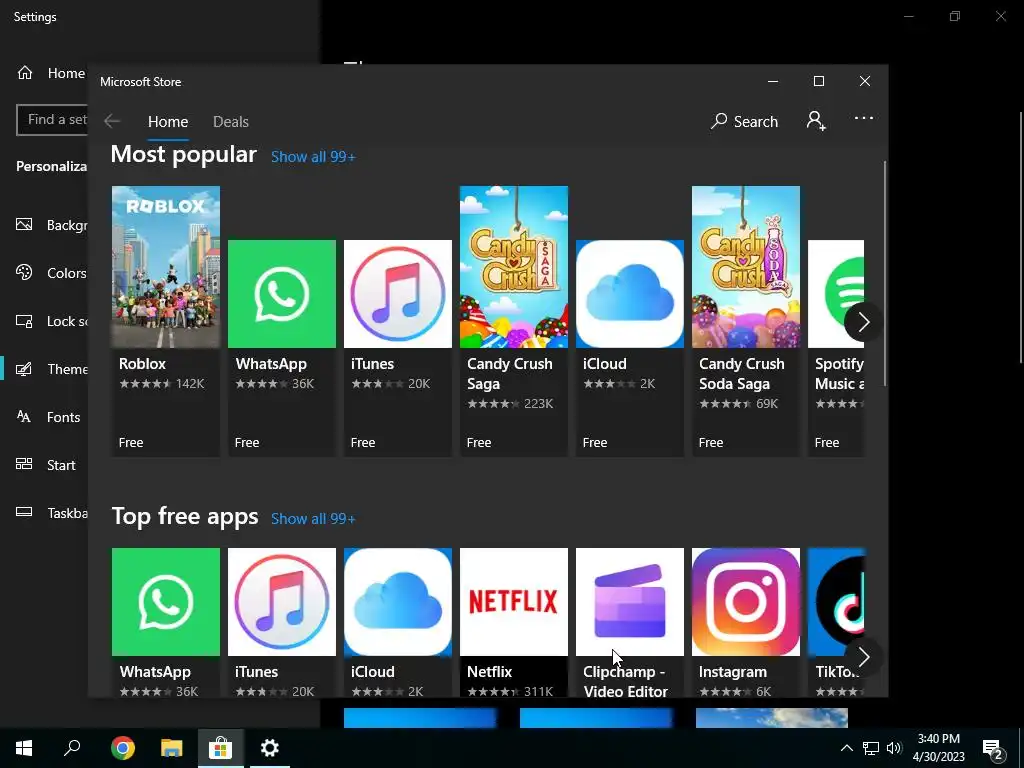Screen dimensions: 1024x768
Task: Open Start settings in Settings
Action: click(x=46, y=465)
